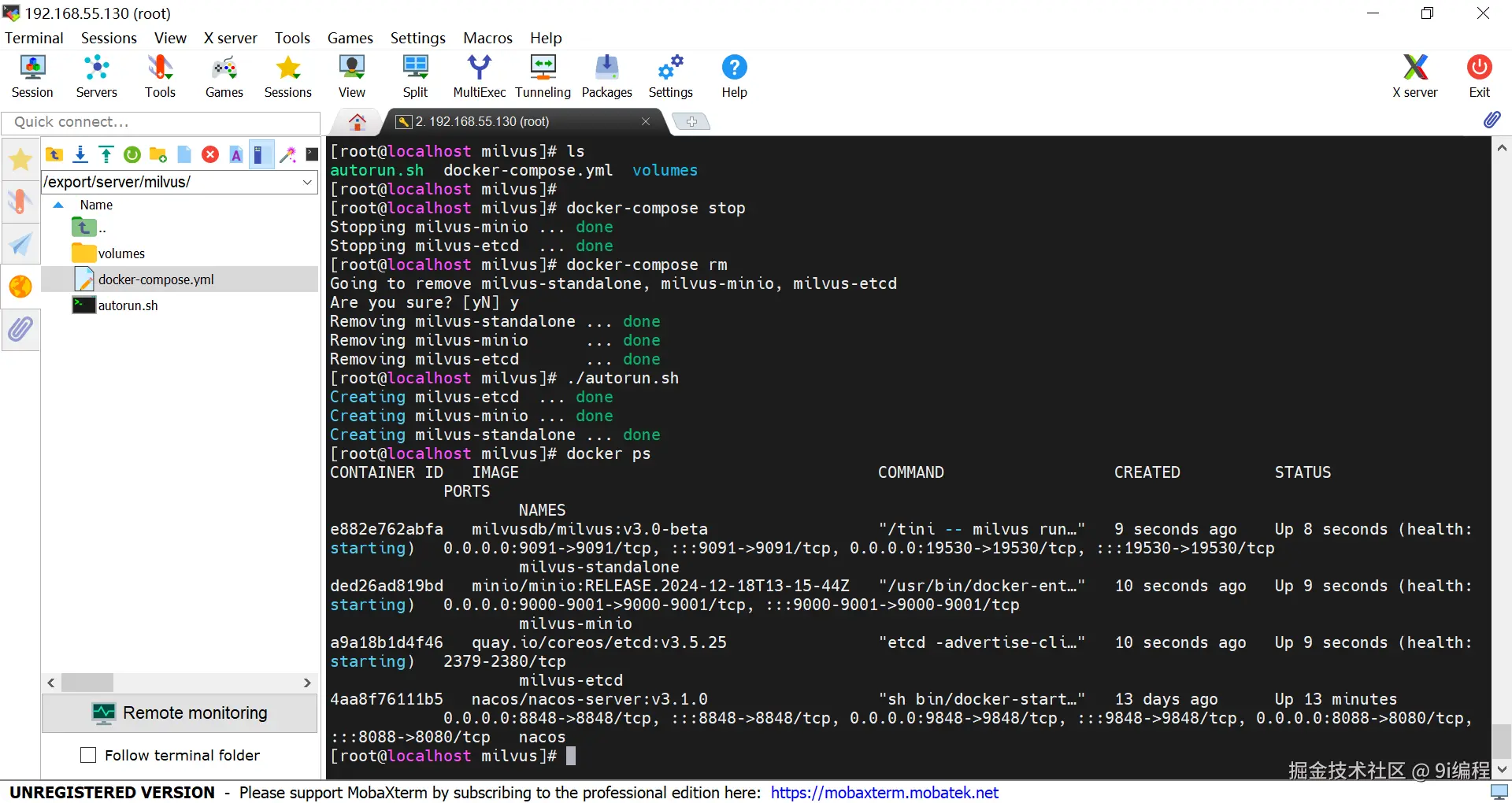This screenshot has height=803, width=1512.
Task: Click red delete icon in SFTP toolbar
Action: point(210,154)
